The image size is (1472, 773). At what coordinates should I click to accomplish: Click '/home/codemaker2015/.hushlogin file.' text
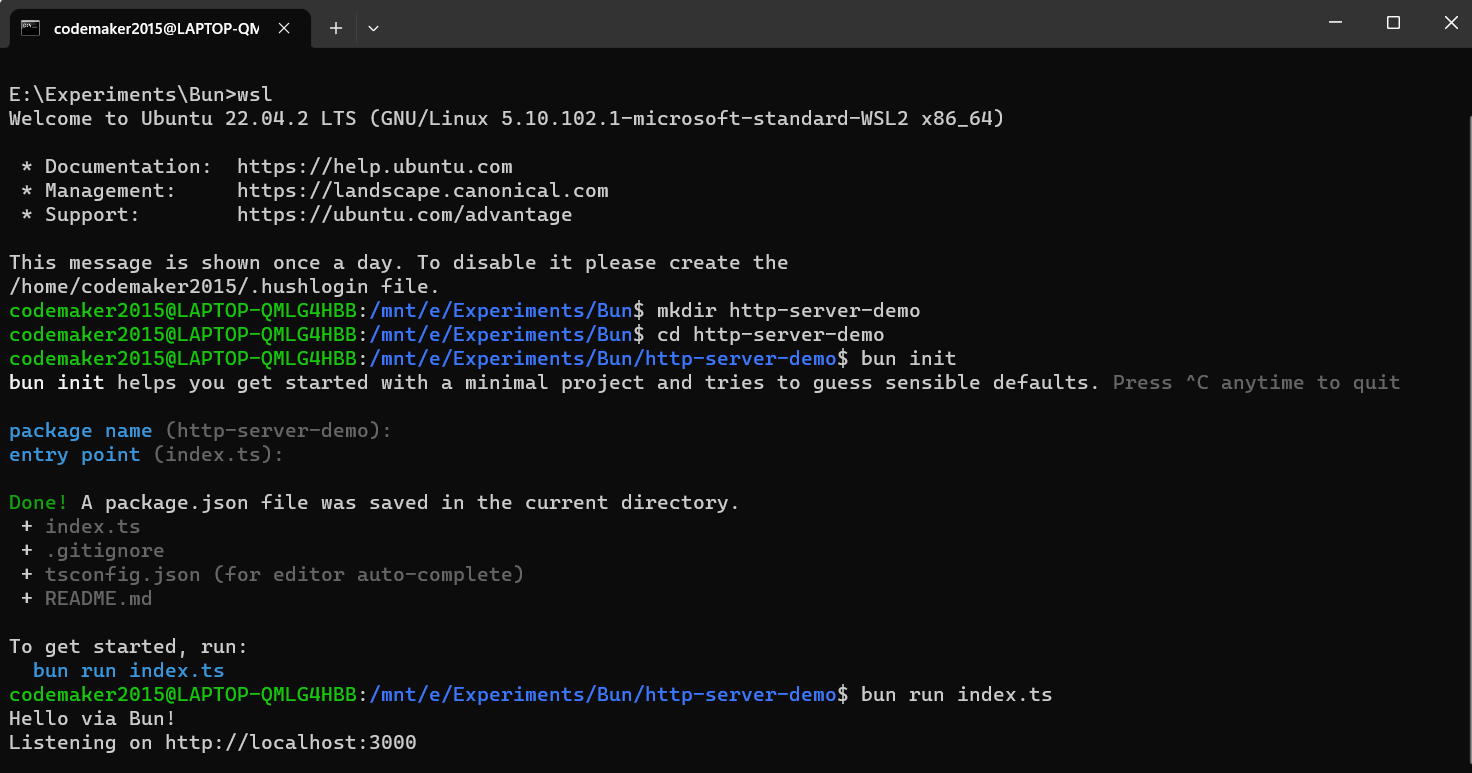[x=225, y=287]
